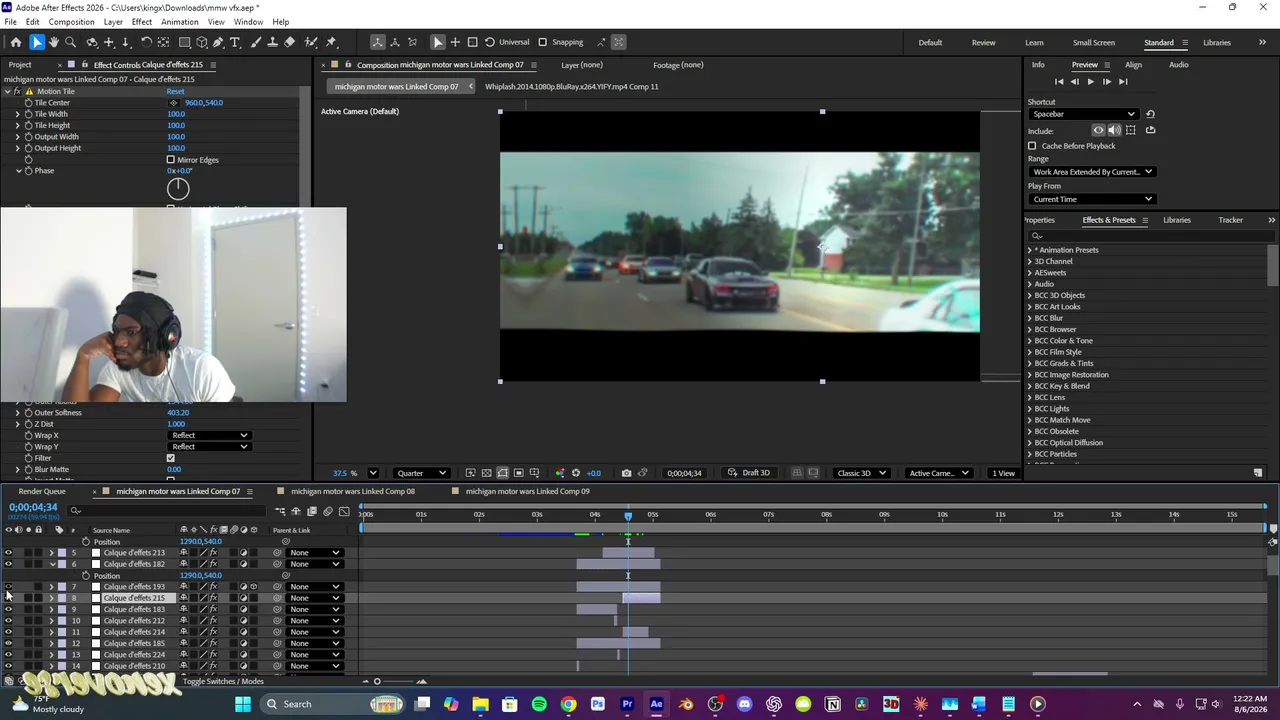Hide layer Calque d'effets 224

point(8,655)
